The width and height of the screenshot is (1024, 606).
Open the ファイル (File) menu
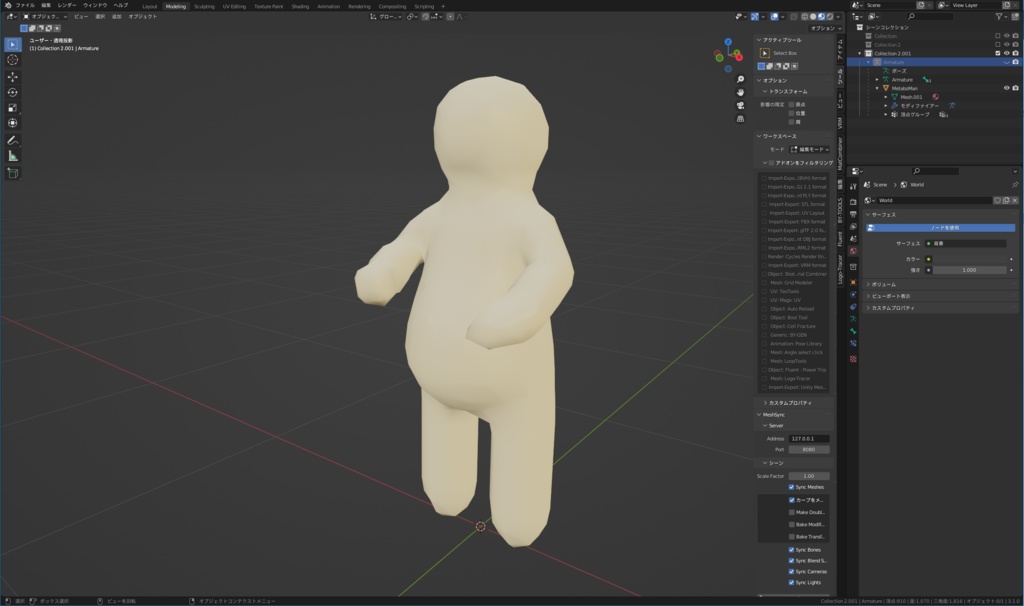click(x=25, y=5)
